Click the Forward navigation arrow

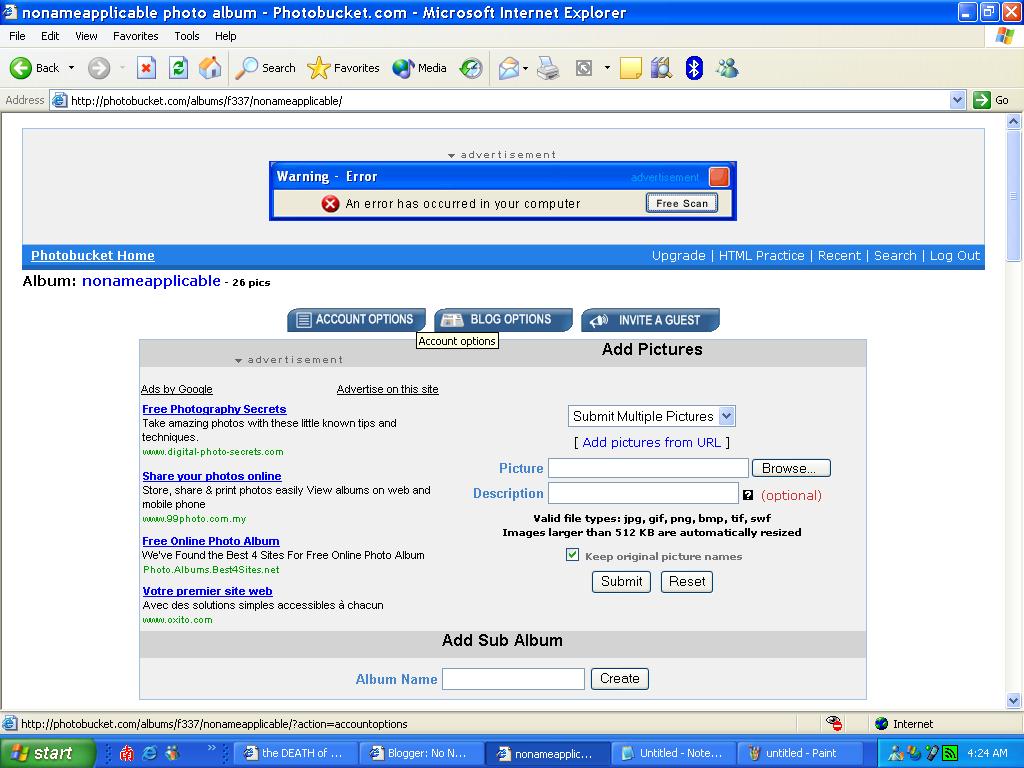coord(99,68)
